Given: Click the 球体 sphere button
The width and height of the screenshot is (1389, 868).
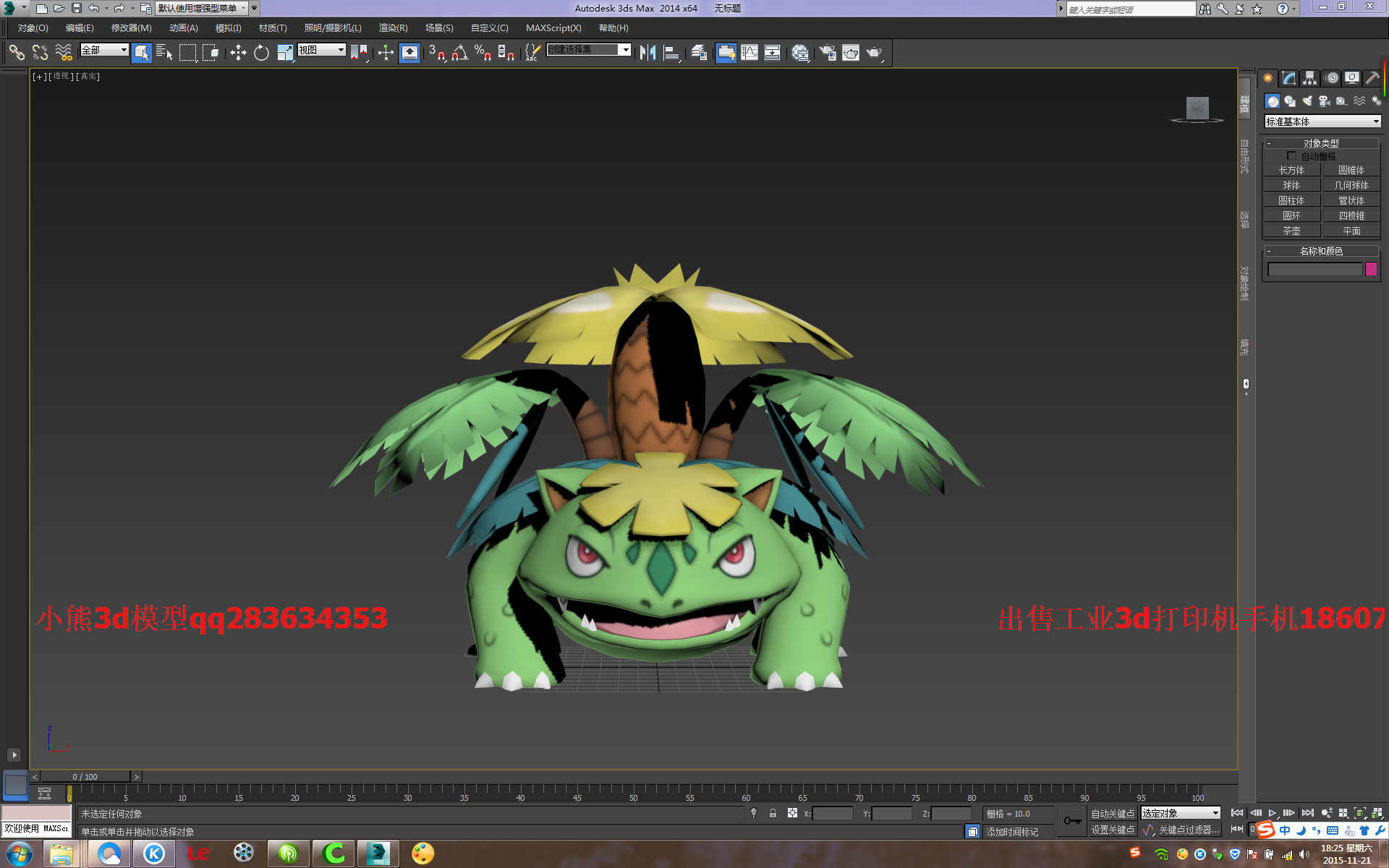Looking at the screenshot, I should 1291,186.
